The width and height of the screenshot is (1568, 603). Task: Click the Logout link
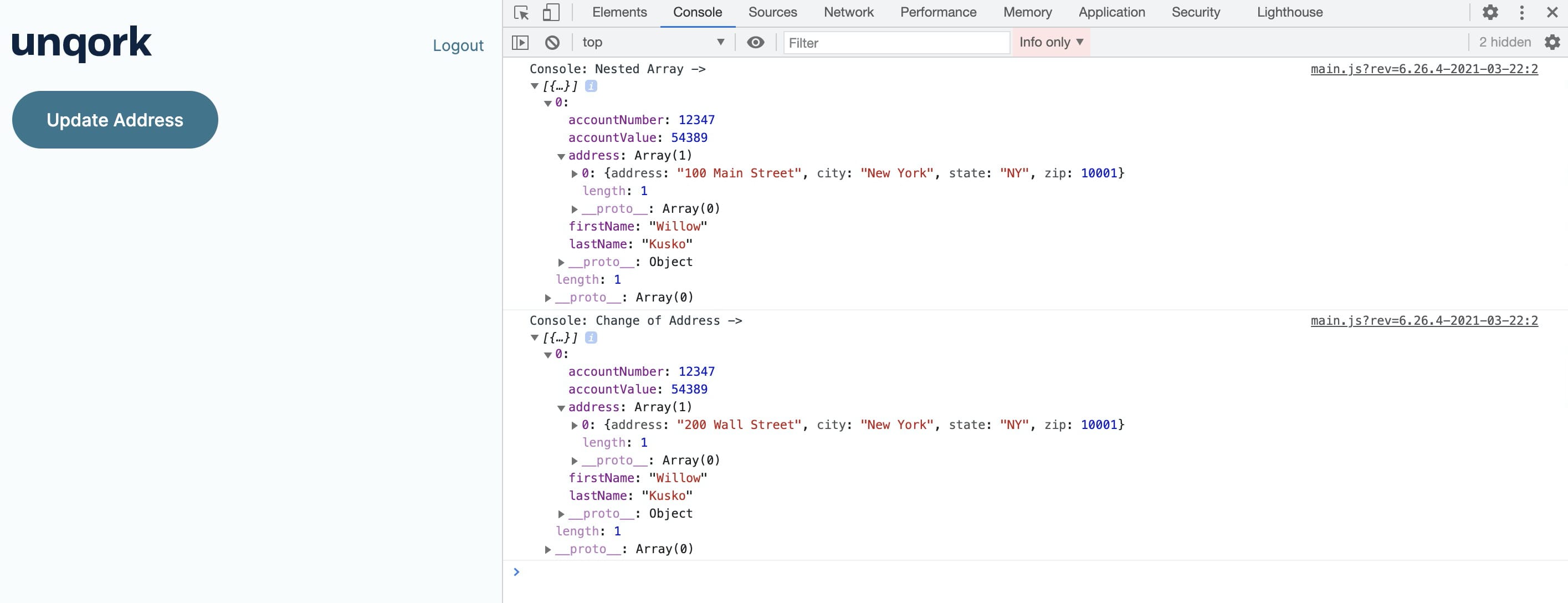(458, 45)
